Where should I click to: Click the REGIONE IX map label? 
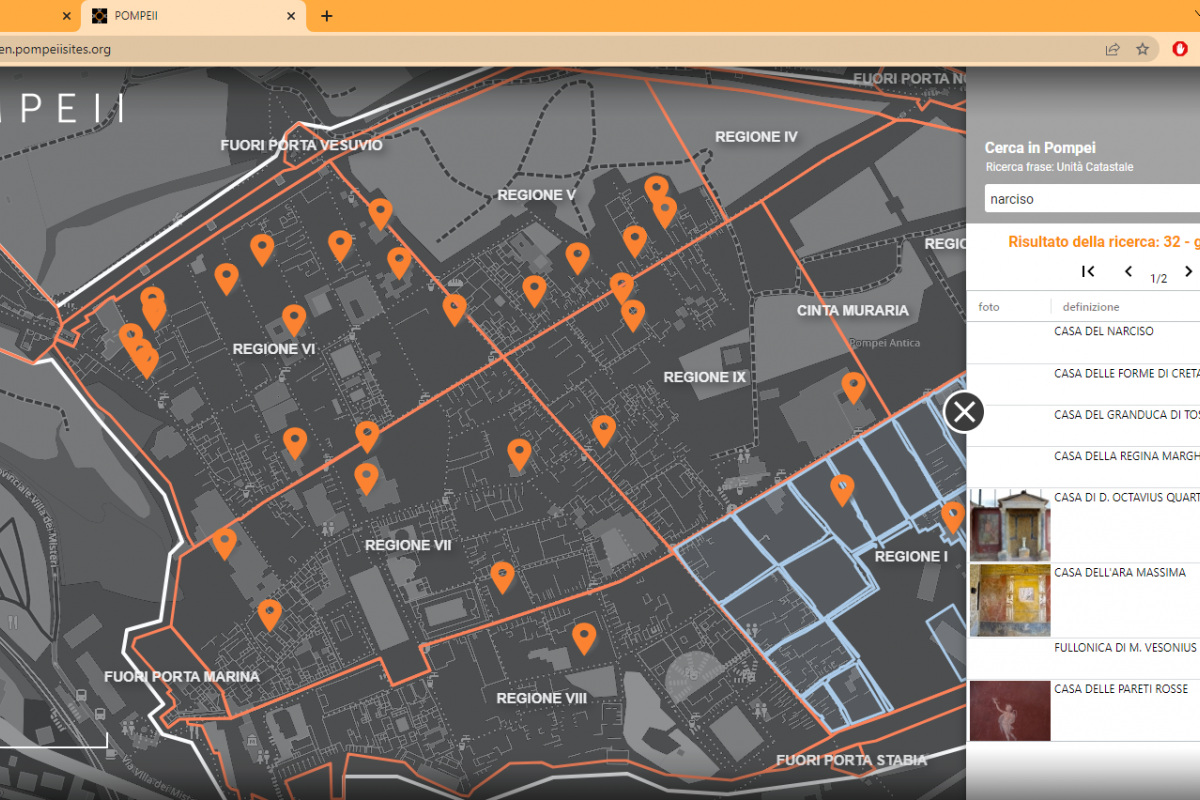(704, 377)
